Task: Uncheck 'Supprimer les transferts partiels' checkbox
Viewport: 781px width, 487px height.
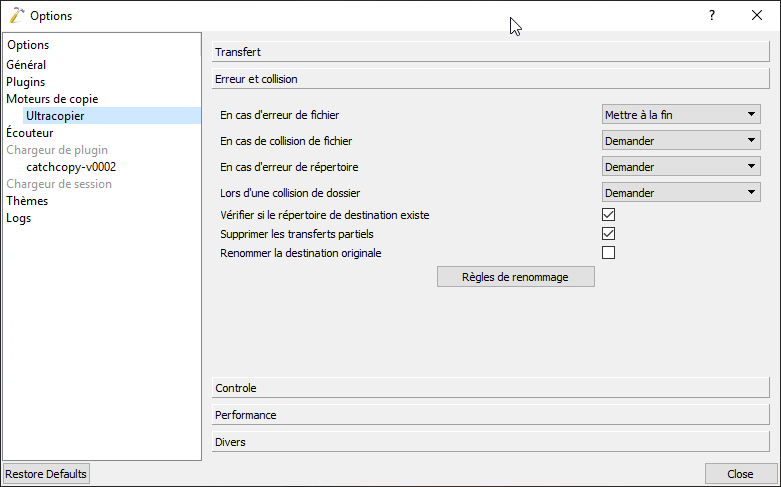Action: 608,234
